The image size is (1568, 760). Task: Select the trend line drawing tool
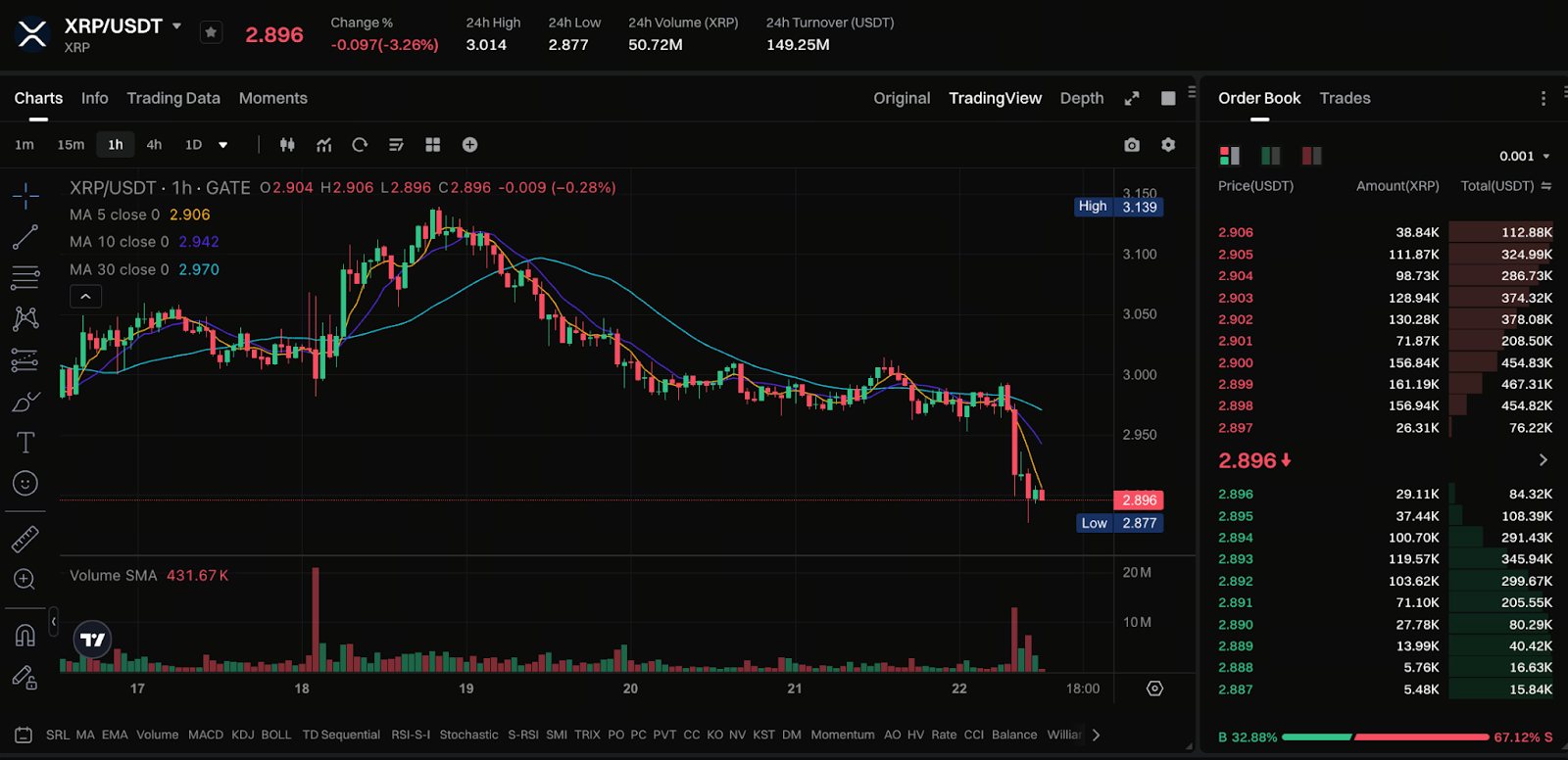[25, 237]
